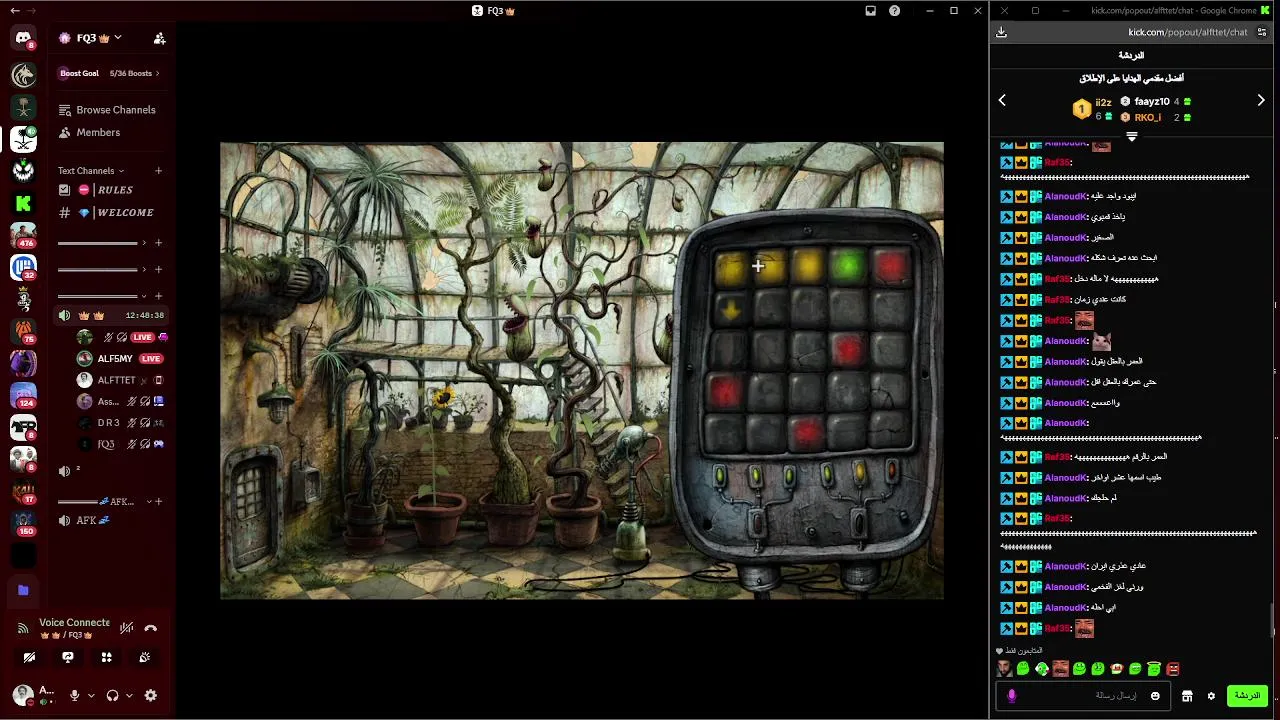The image size is (1280, 720).
Task: Select the live voice channel with timer 12:48:38
Action: tap(111, 315)
